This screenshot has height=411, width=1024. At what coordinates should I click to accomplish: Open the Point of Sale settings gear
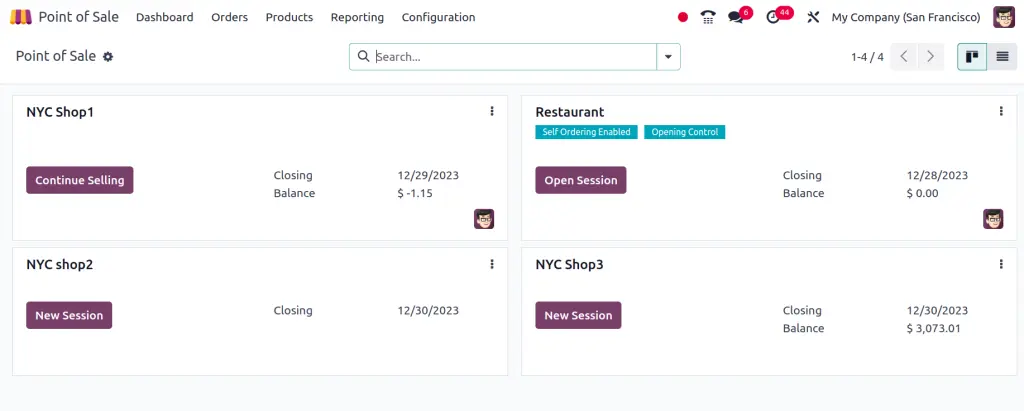(108, 57)
